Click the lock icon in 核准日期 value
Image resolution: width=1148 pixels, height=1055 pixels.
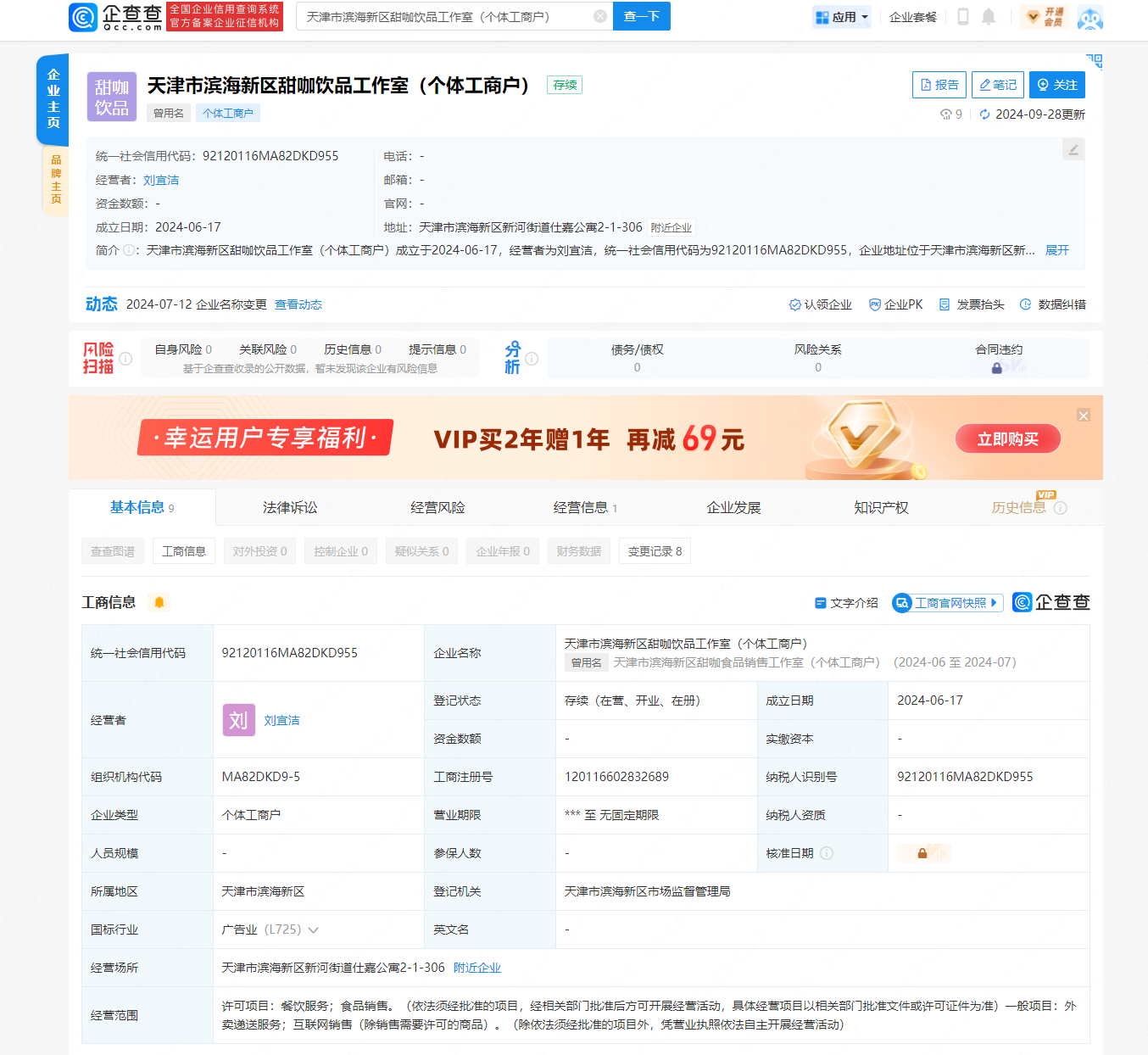tap(922, 853)
